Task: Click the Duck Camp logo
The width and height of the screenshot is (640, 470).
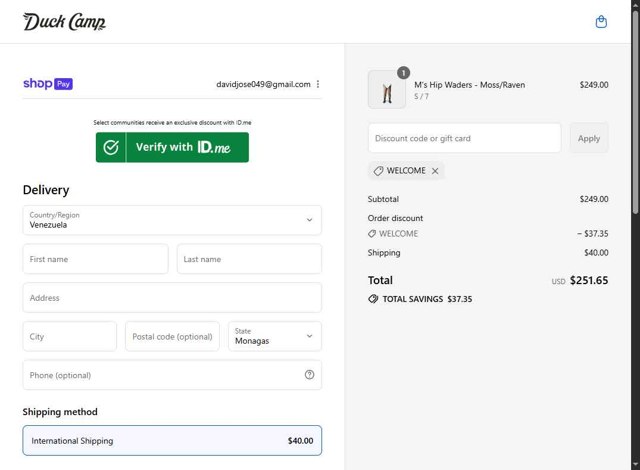Action: coord(64,22)
